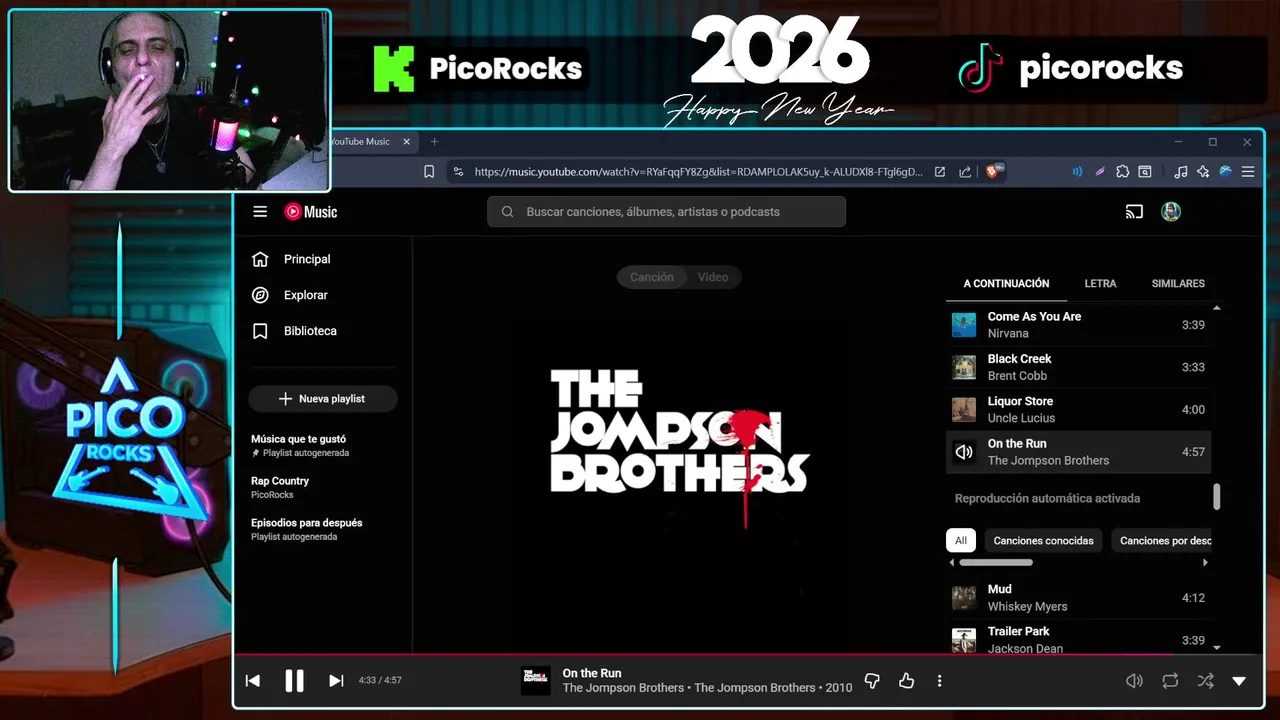1280x720 pixels.
Task: Select the Letra lyrics tab
Action: coord(1100,283)
